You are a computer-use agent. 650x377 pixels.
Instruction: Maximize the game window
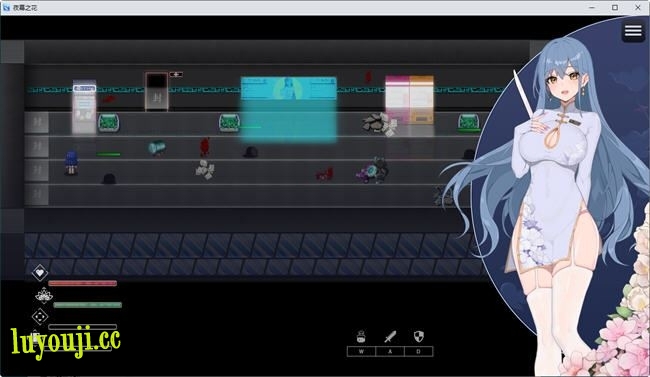tap(615, 7)
